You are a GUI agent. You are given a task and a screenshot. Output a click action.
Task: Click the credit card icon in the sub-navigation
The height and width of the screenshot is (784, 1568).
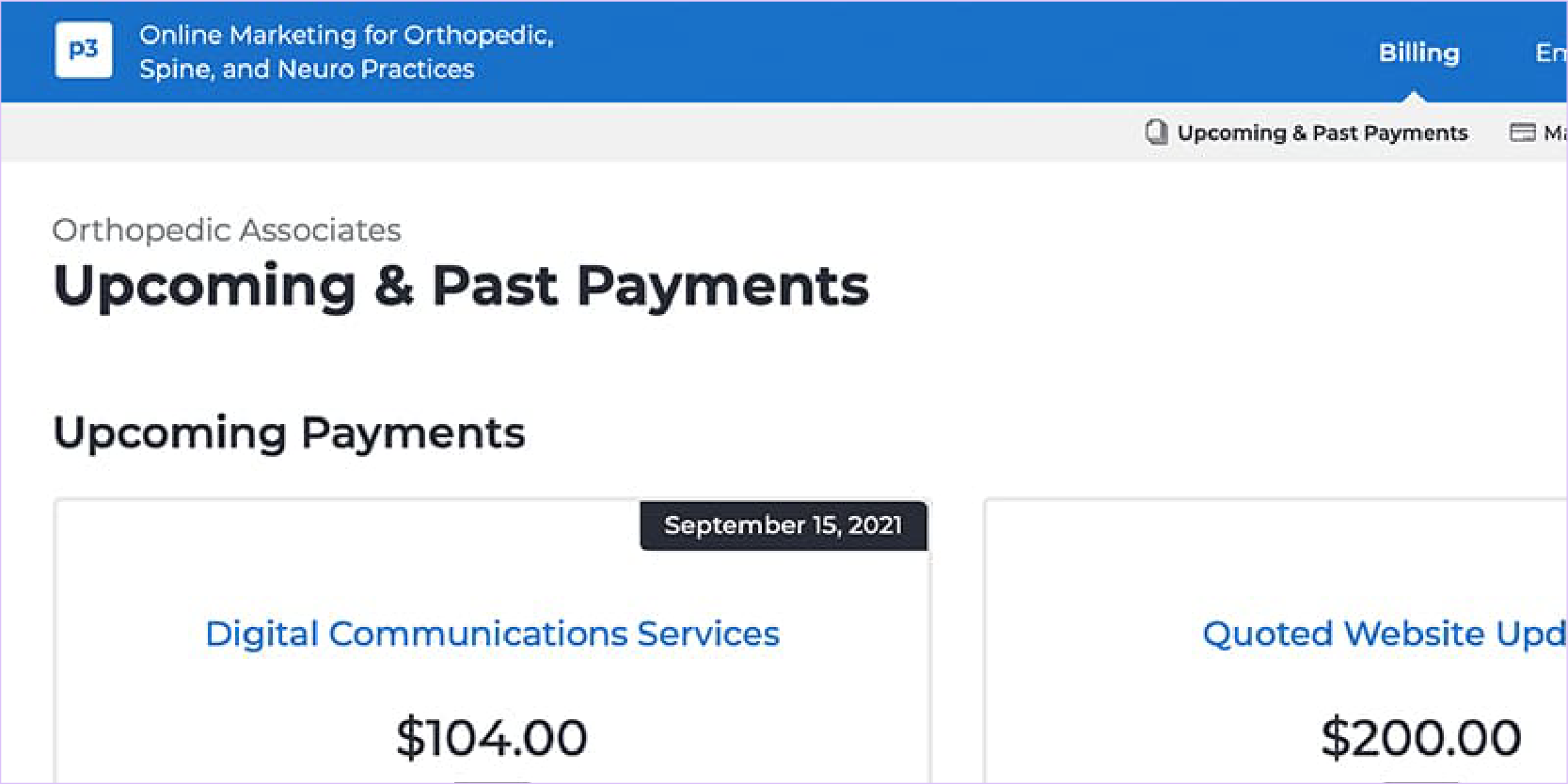[x=1522, y=133]
